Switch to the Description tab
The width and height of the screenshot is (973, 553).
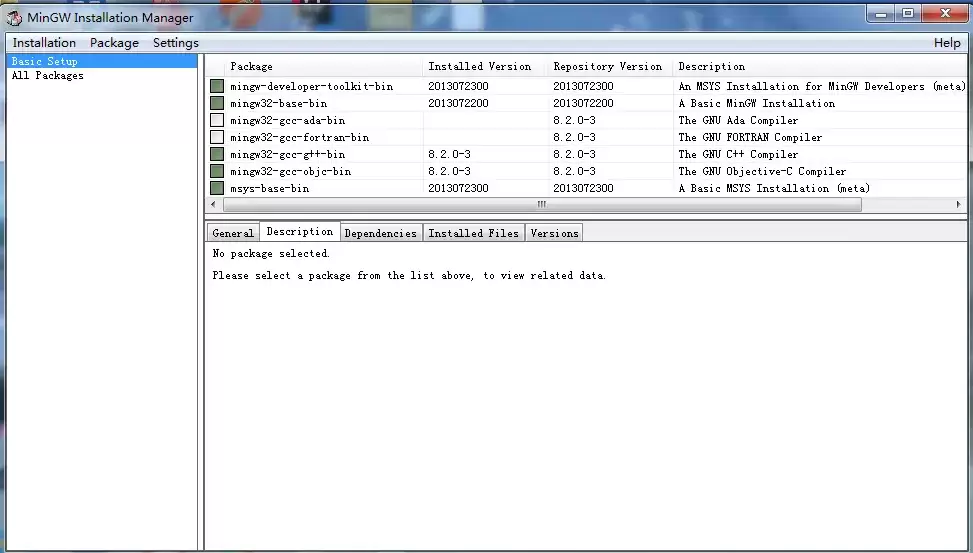pyautogui.click(x=300, y=232)
